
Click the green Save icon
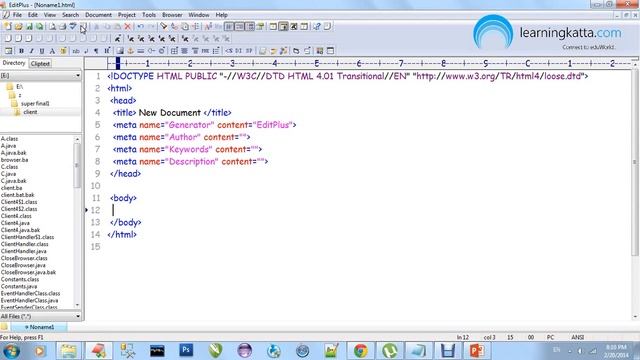29,27
